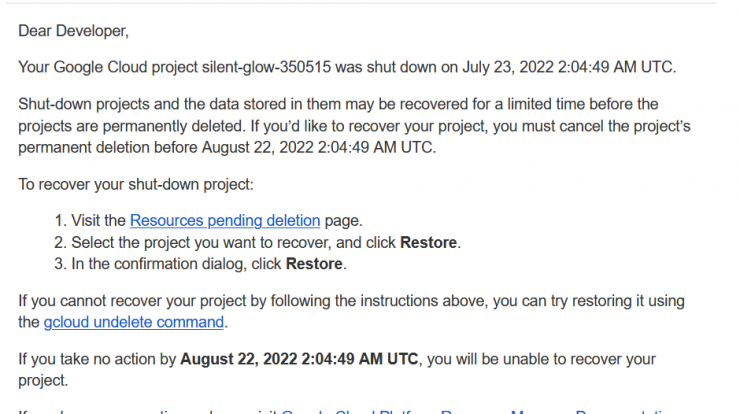The width and height of the screenshot is (740, 414).
Task: Click the words 'Your Google Cloud project'
Action: coord(108,67)
